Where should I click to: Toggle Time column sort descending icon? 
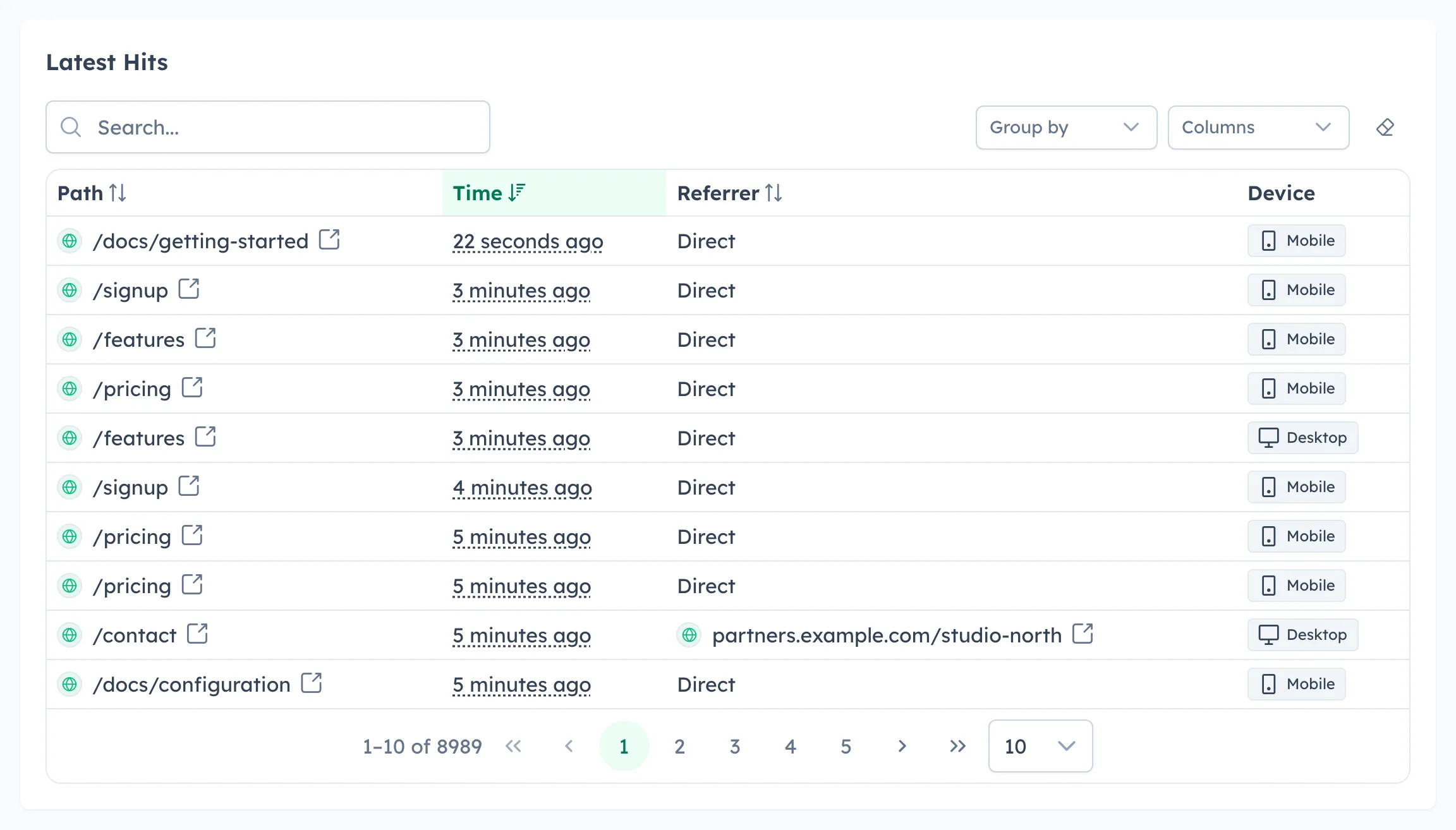(517, 193)
